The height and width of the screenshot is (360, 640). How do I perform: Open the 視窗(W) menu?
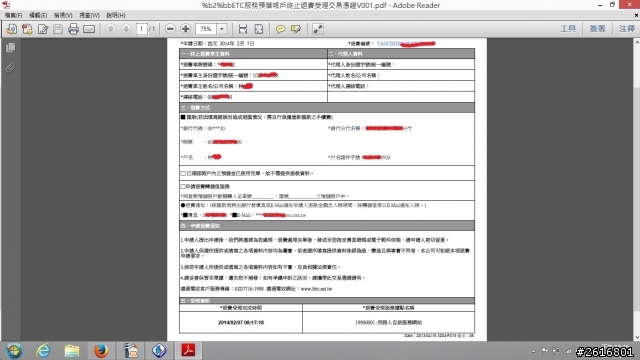point(89,15)
